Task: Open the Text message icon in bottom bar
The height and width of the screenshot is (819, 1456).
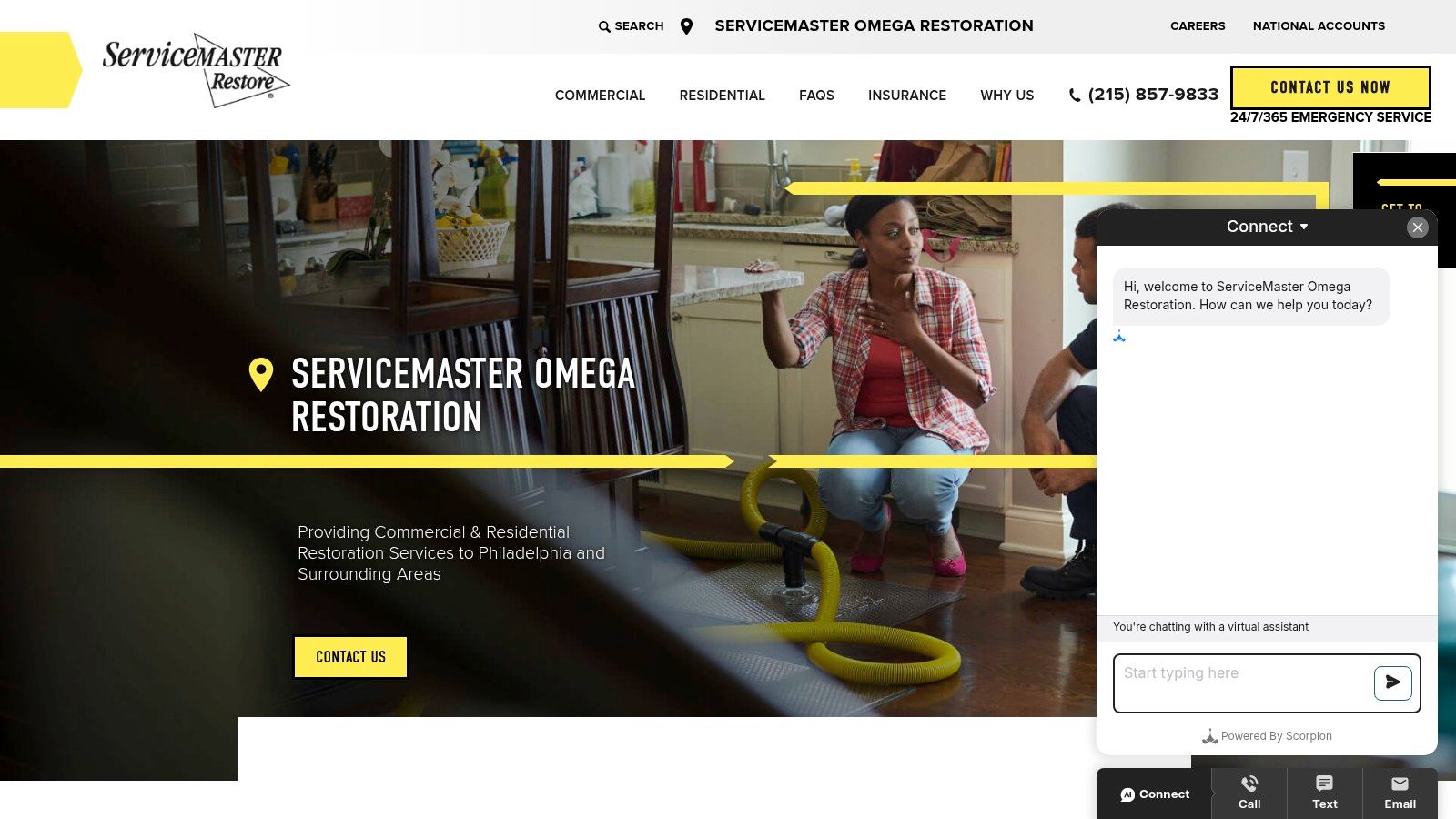Action: click(x=1325, y=784)
